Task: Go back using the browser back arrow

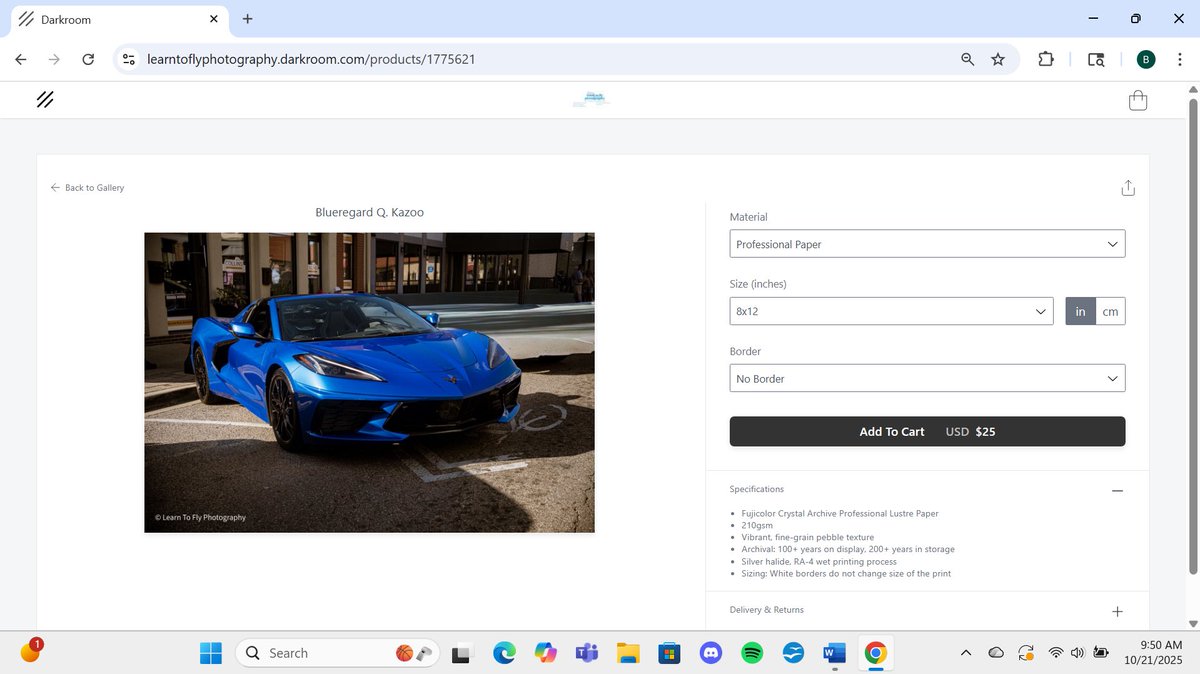Action: 21,59
